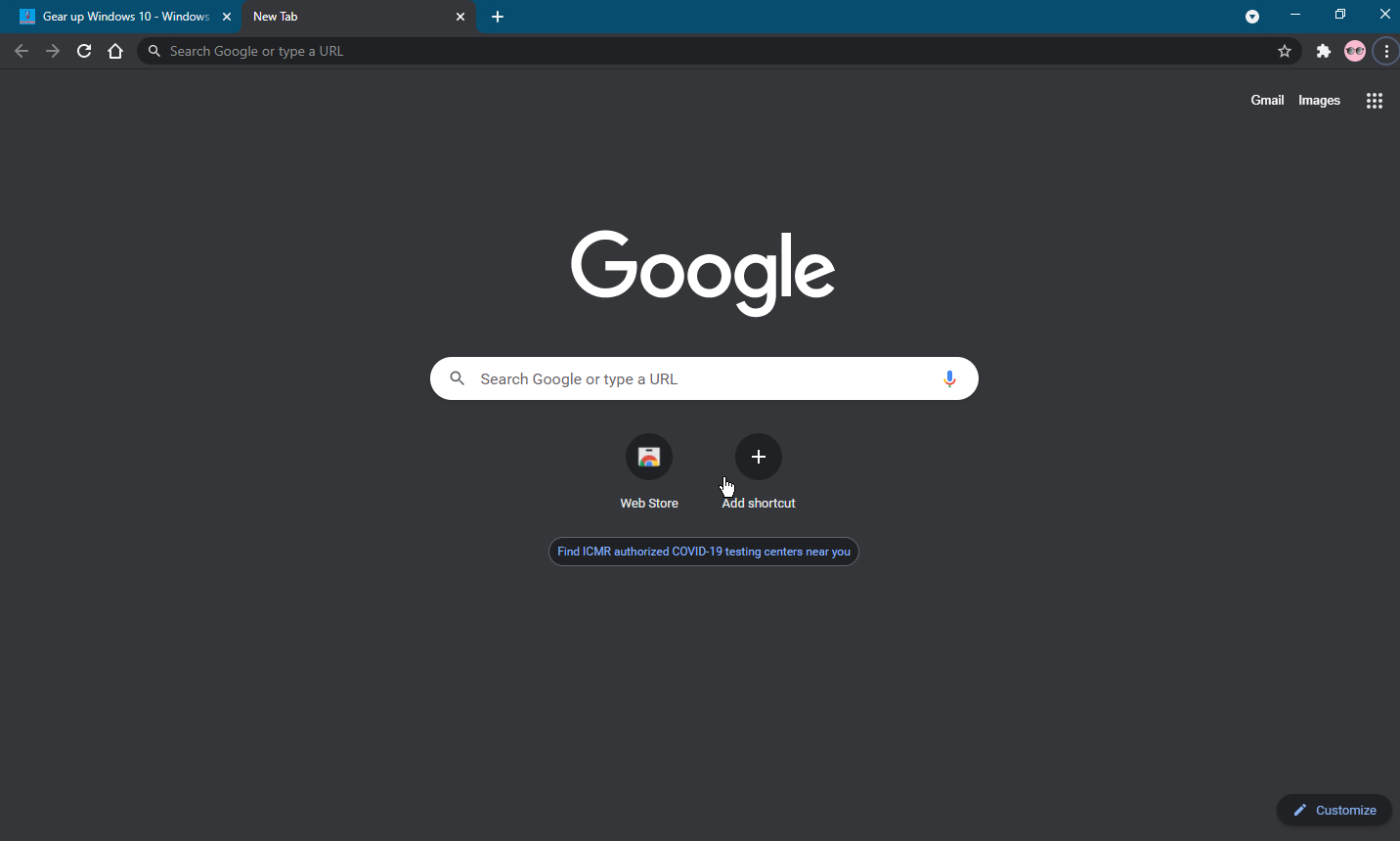Minimize the Chrome window
The height and width of the screenshot is (841, 1400).
point(1295,15)
